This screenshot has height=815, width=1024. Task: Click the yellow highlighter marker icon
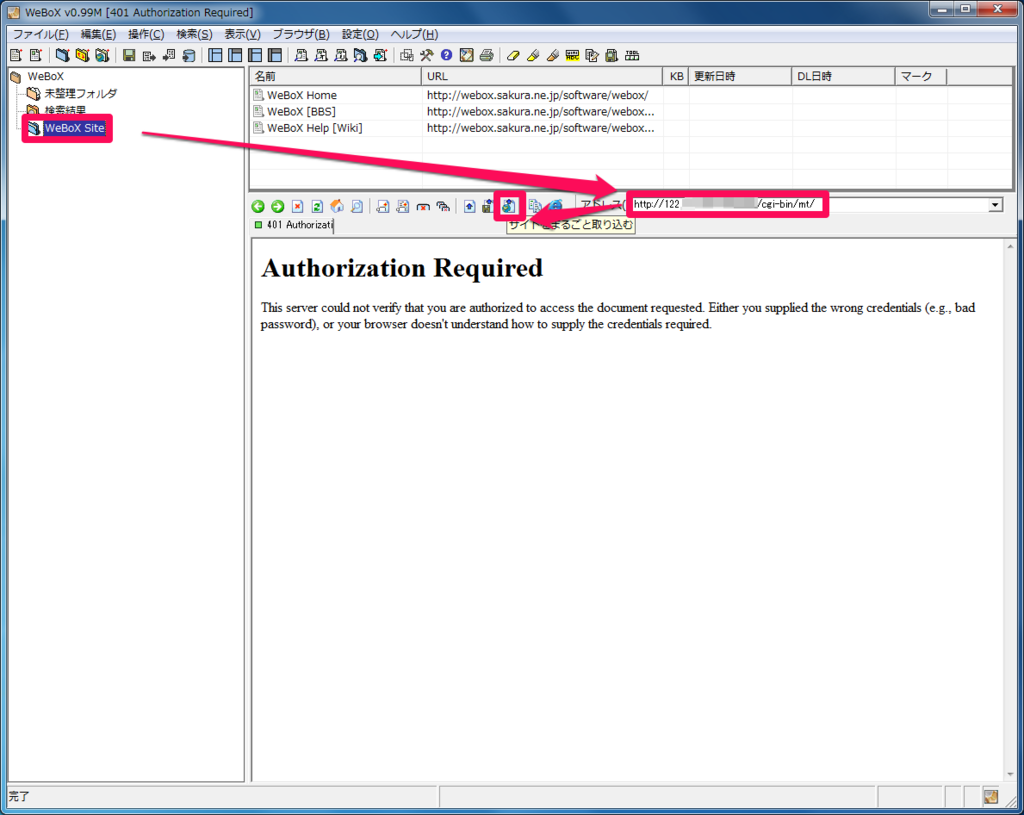[x=533, y=56]
